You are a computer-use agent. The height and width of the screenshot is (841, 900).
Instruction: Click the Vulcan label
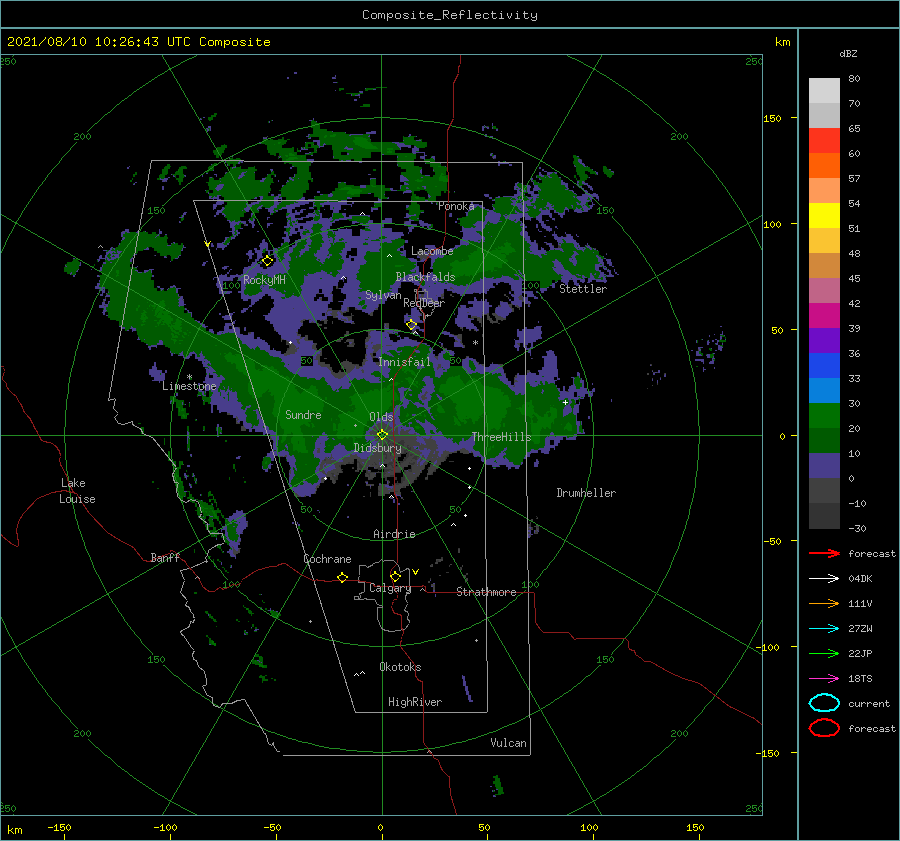pyautogui.click(x=508, y=743)
